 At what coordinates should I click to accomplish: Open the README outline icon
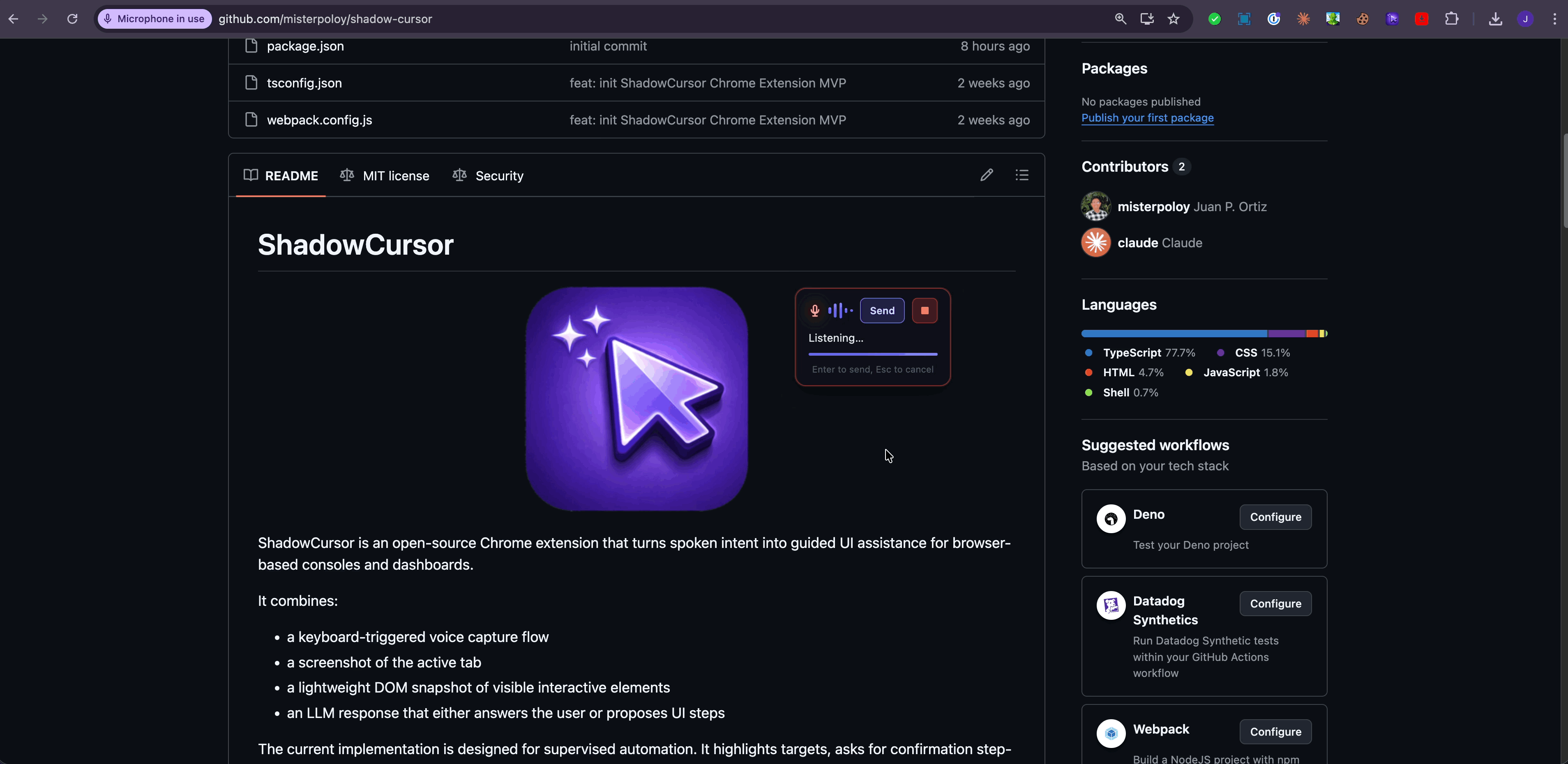pyautogui.click(x=1022, y=175)
